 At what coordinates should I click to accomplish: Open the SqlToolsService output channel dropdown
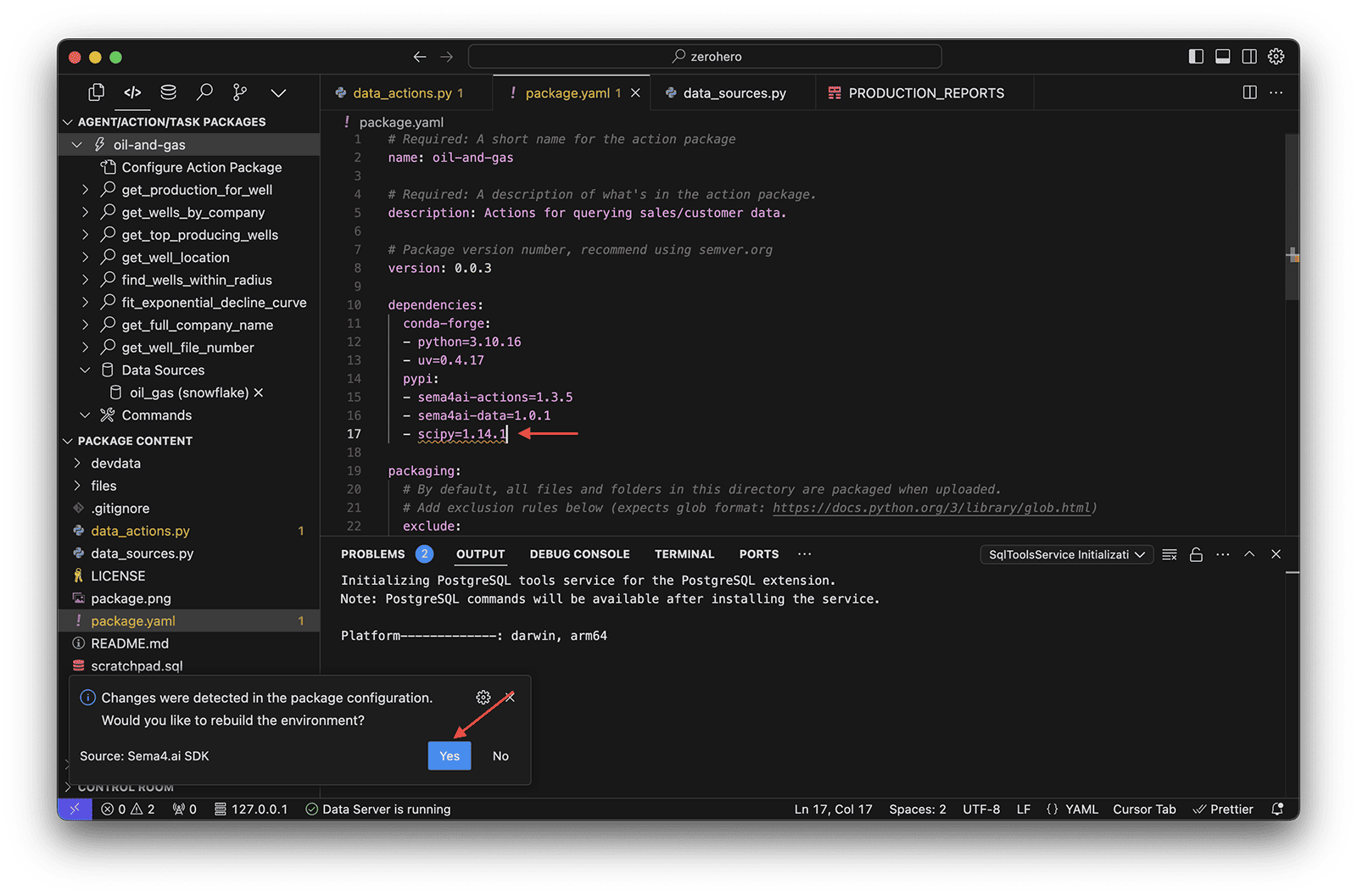[x=1066, y=554]
